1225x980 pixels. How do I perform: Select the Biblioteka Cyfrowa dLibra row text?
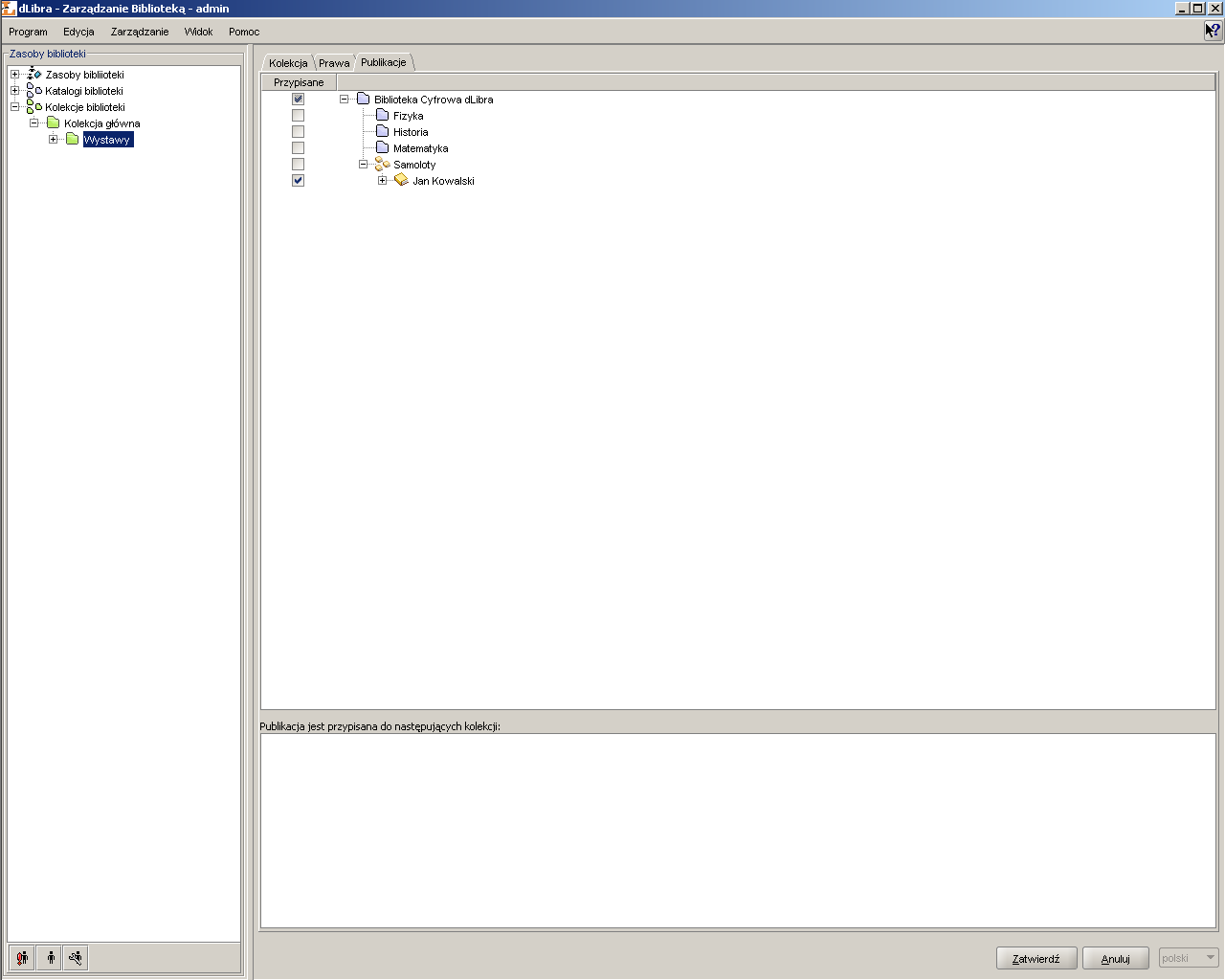pos(434,100)
